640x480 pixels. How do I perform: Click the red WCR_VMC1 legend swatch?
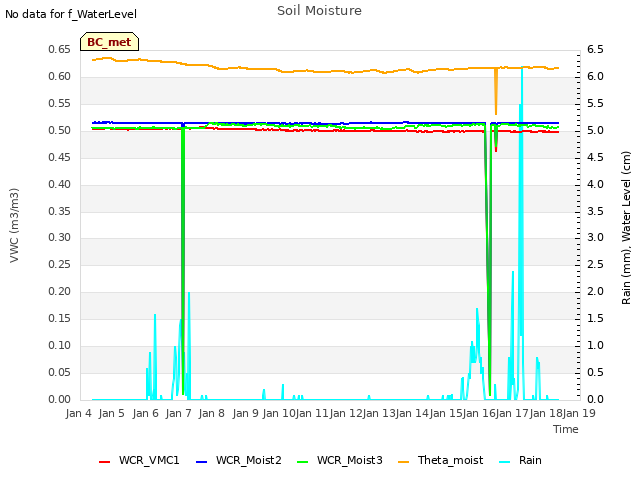(x=104, y=462)
